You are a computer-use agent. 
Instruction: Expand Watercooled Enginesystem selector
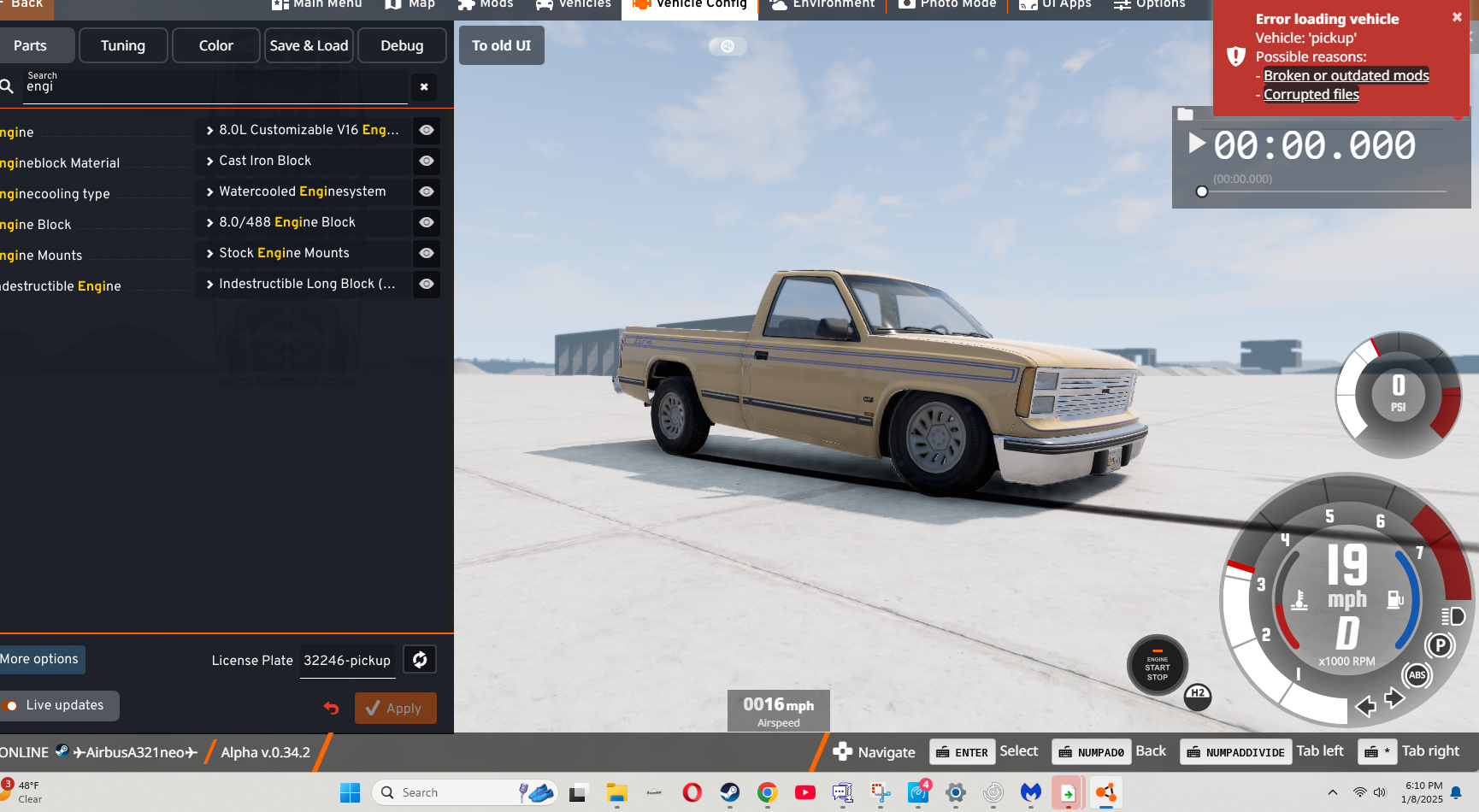(303, 191)
